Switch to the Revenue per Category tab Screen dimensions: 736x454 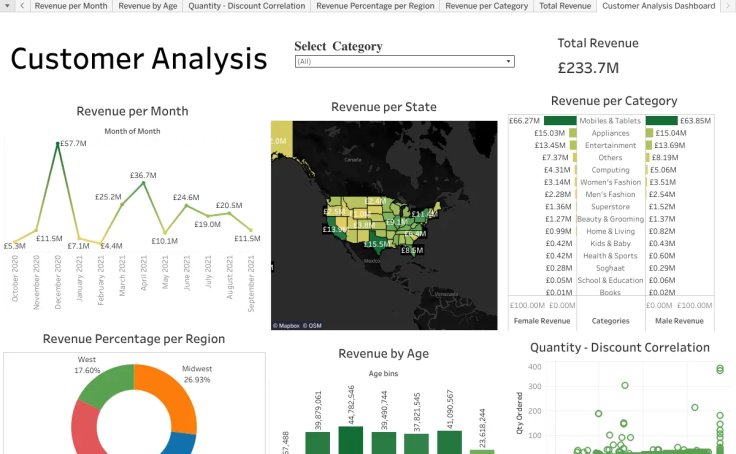coord(487,6)
